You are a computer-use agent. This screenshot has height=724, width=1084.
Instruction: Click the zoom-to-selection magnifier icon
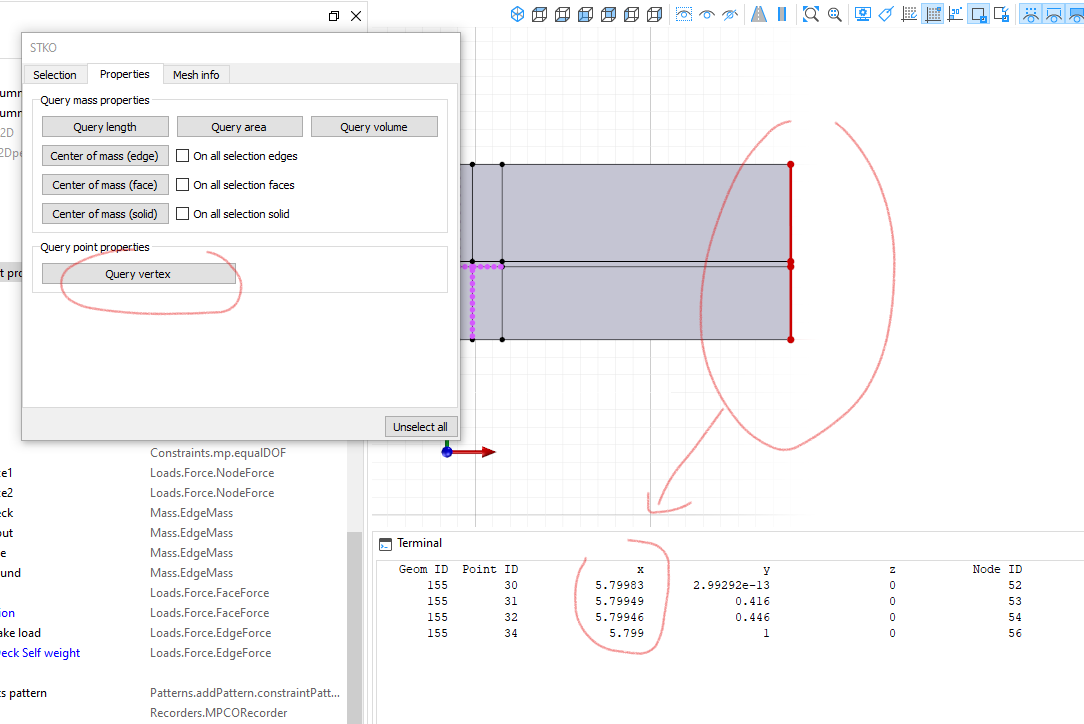click(834, 14)
